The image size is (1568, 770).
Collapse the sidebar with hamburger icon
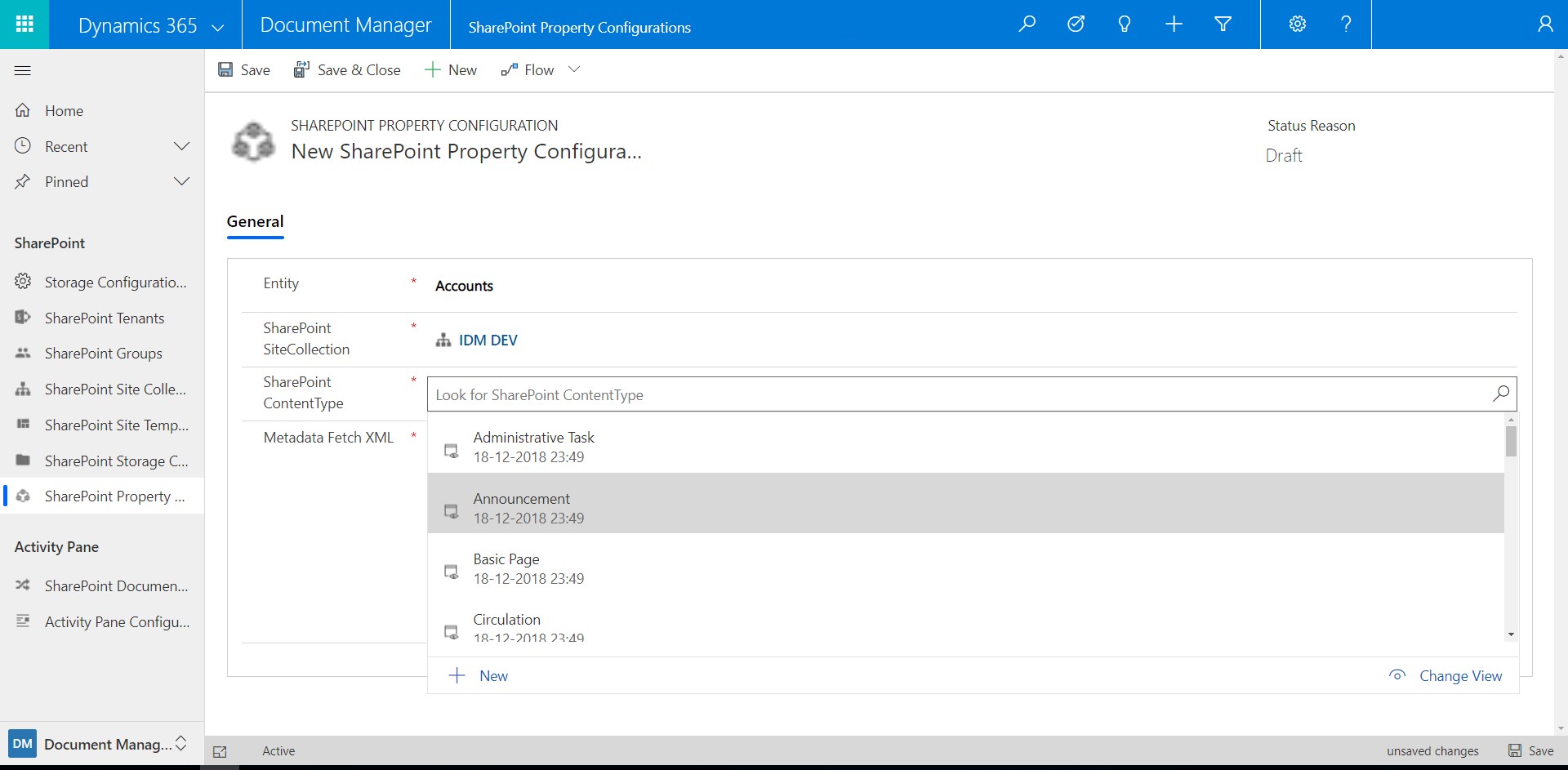[x=23, y=71]
